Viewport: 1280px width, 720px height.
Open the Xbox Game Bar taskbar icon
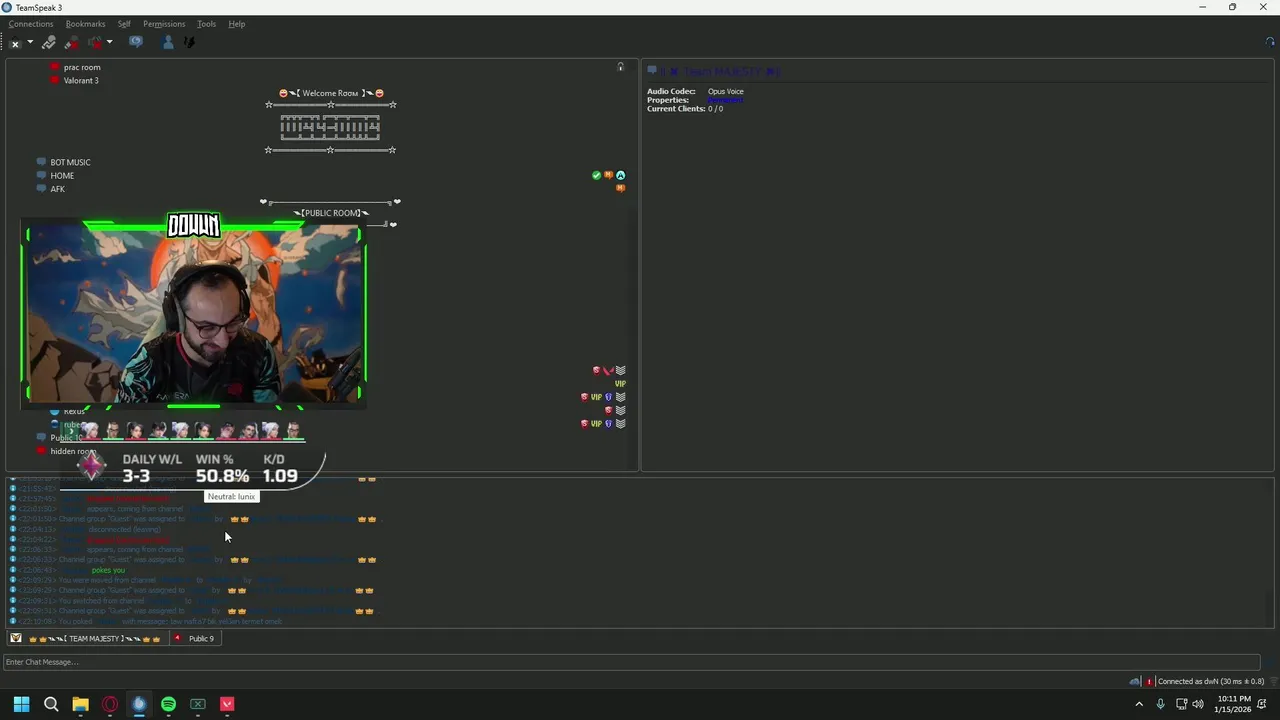198,704
